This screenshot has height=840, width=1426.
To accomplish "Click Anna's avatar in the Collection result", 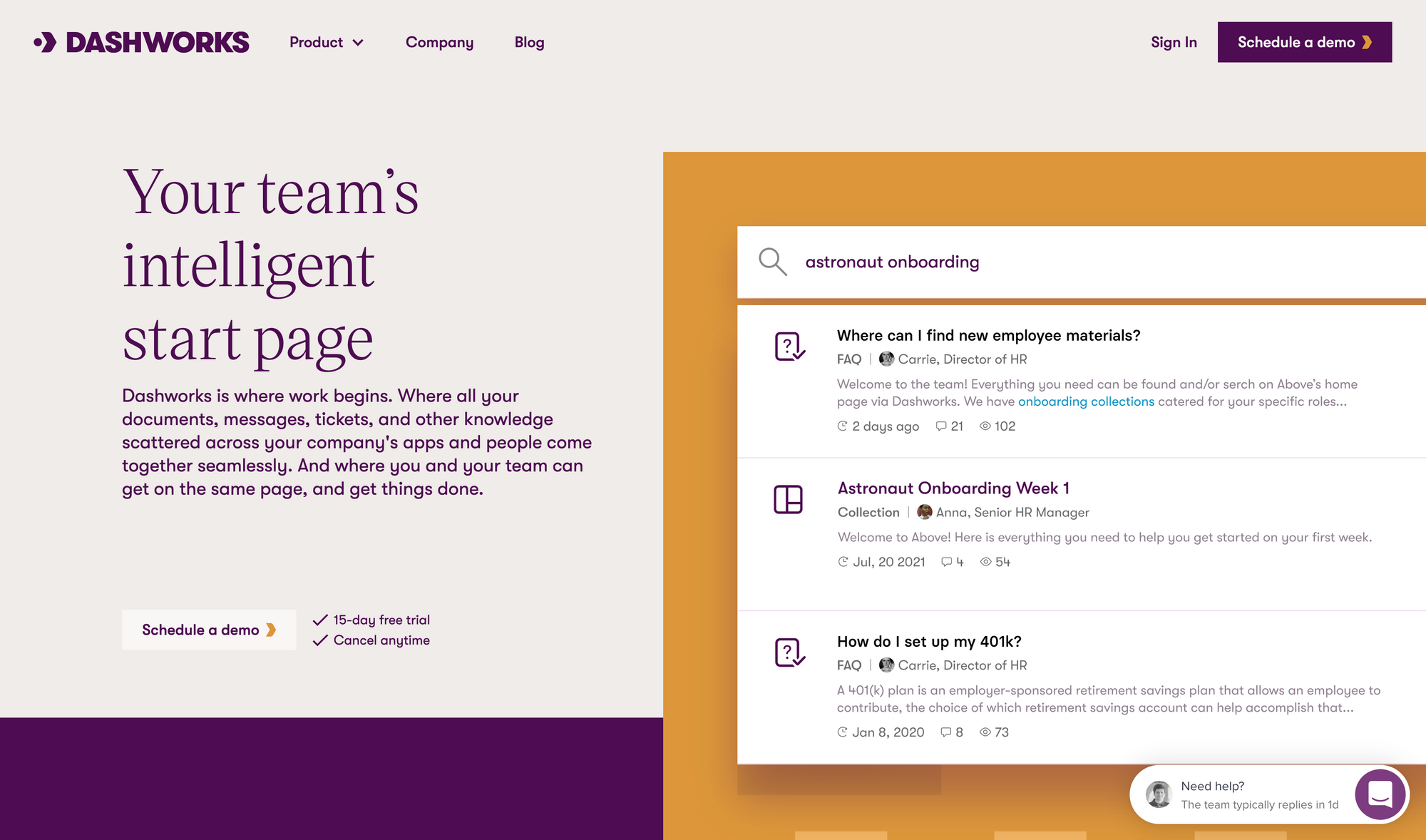I will click(x=924, y=512).
